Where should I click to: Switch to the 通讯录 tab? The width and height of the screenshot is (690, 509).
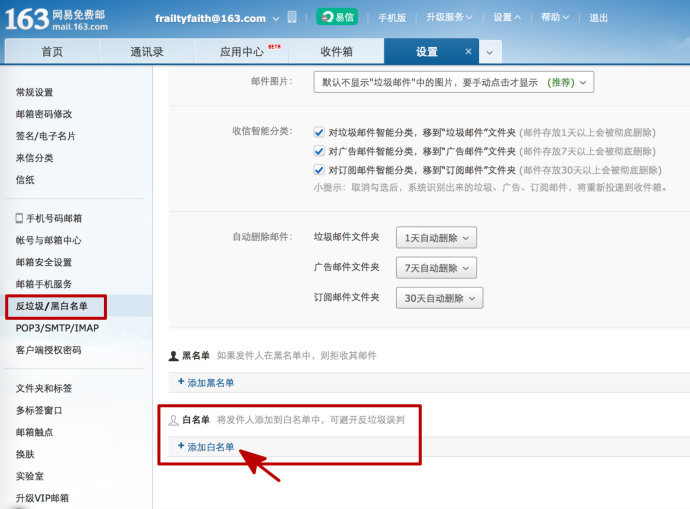(x=146, y=52)
